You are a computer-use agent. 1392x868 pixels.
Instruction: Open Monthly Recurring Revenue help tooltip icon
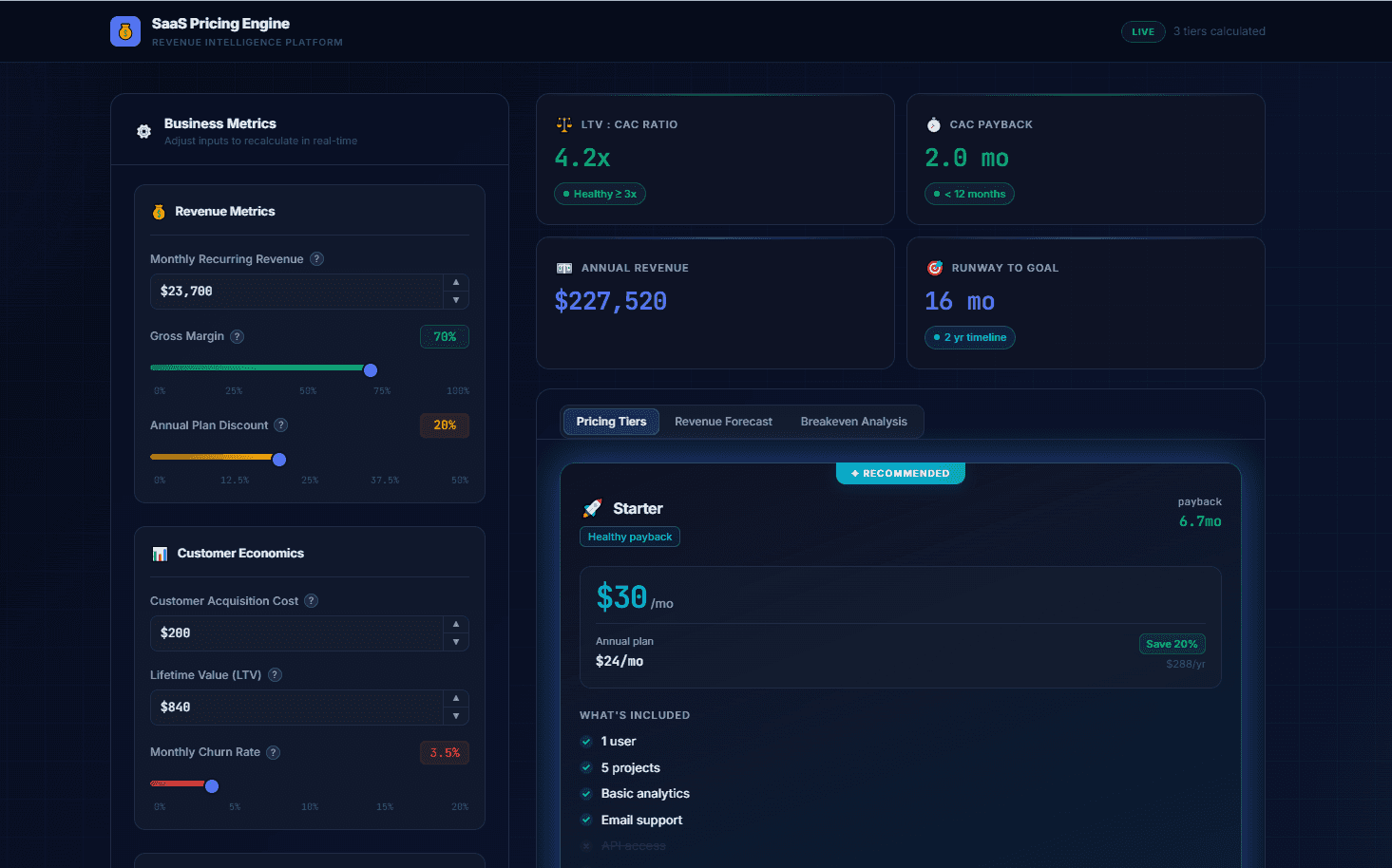[317, 259]
